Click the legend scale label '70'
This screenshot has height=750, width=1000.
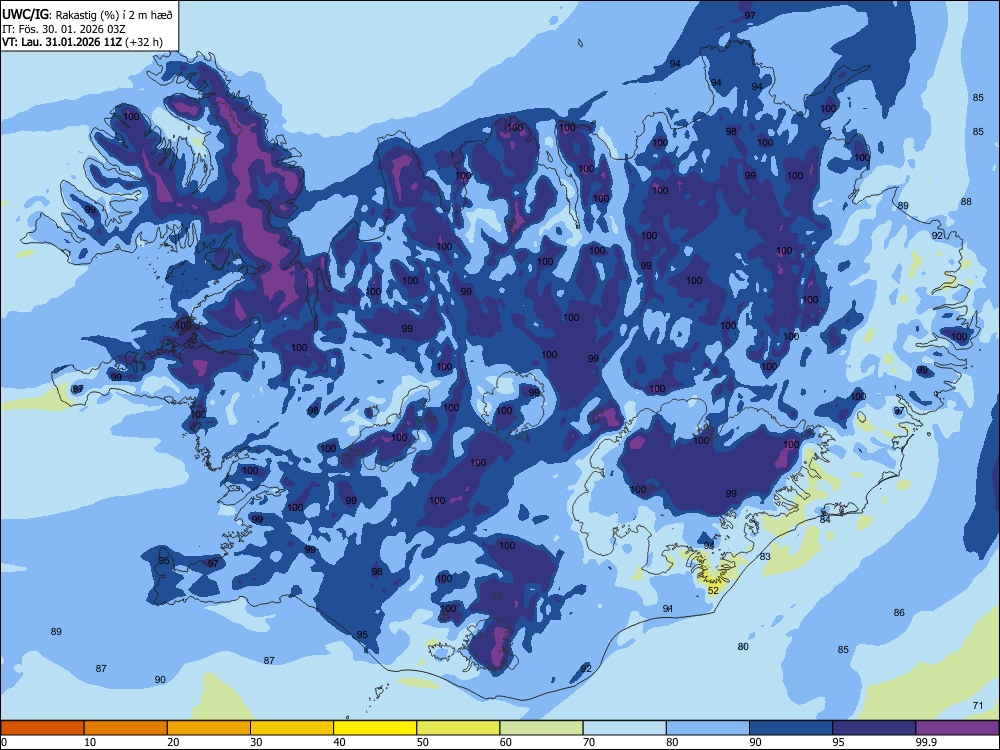pyautogui.click(x=589, y=742)
